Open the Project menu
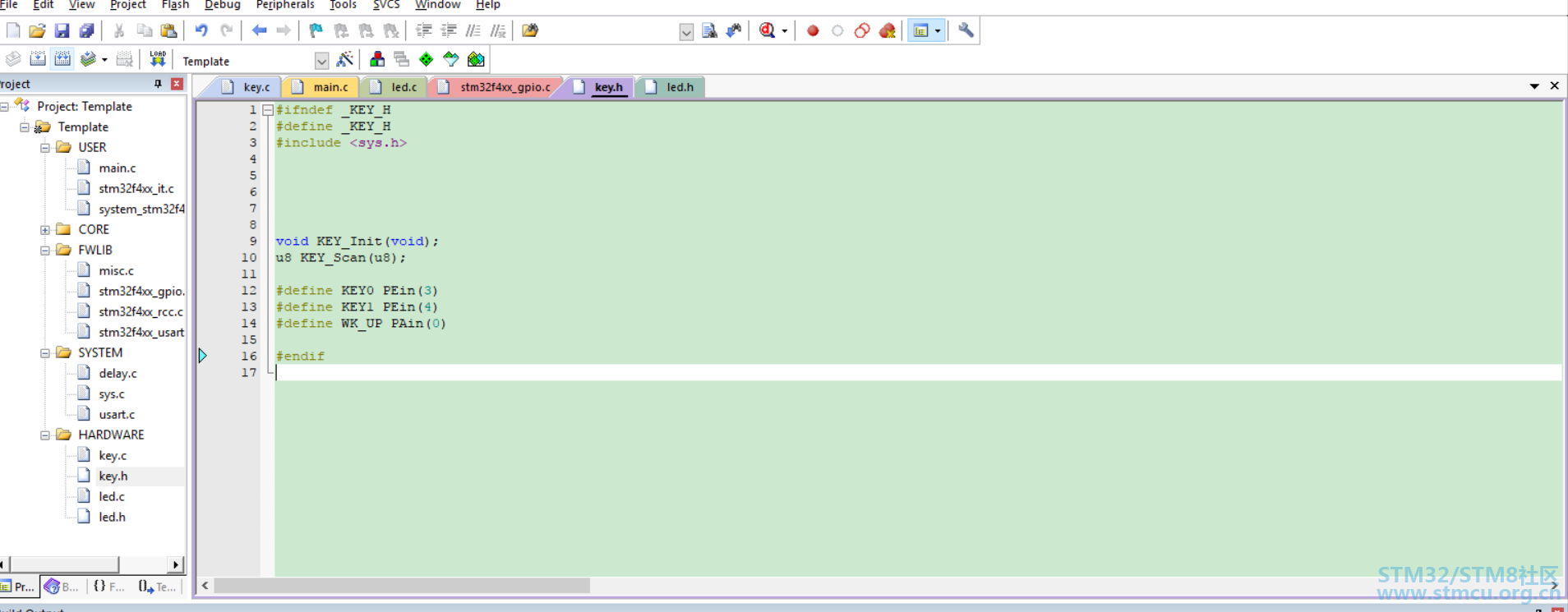The width and height of the screenshot is (1568, 612). pyautogui.click(x=127, y=5)
